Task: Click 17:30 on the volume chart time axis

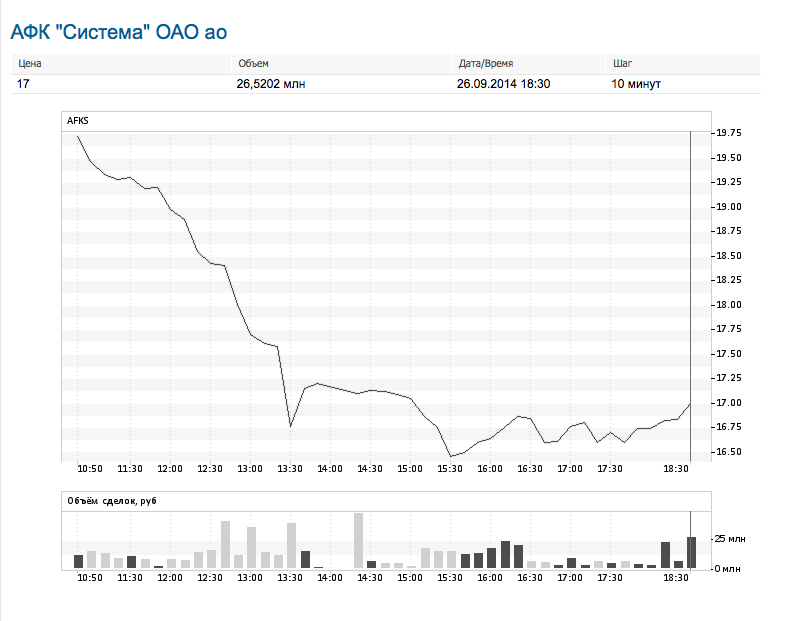Action: (610, 578)
